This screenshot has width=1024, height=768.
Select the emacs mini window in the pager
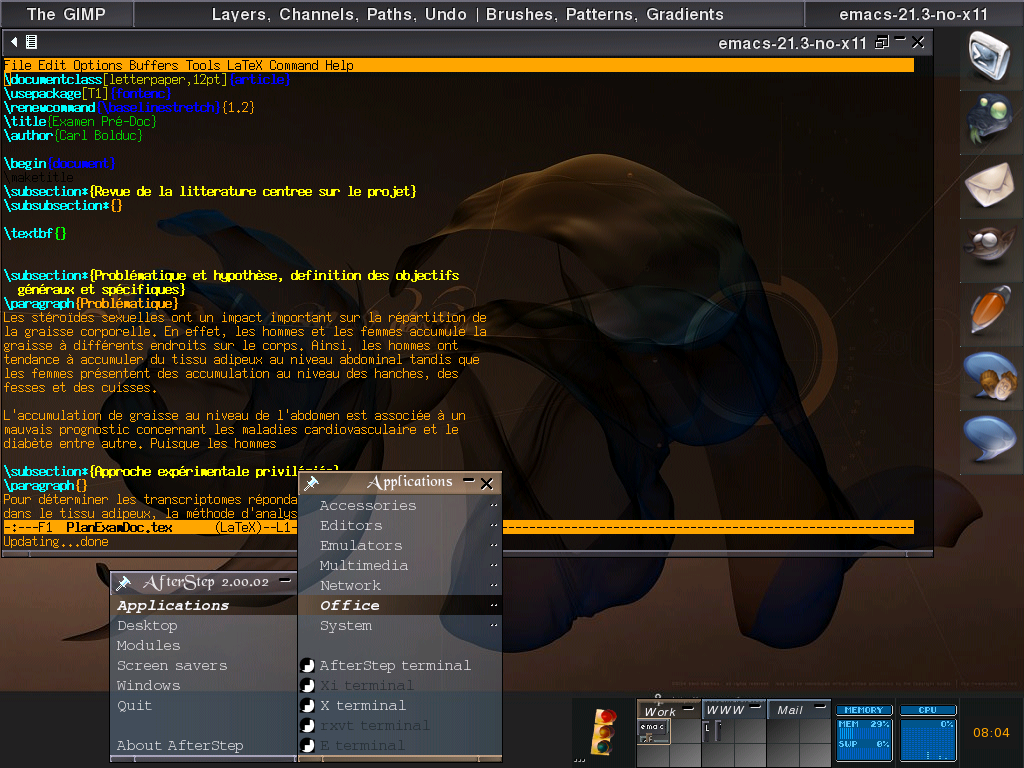pyautogui.click(x=653, y=729)
